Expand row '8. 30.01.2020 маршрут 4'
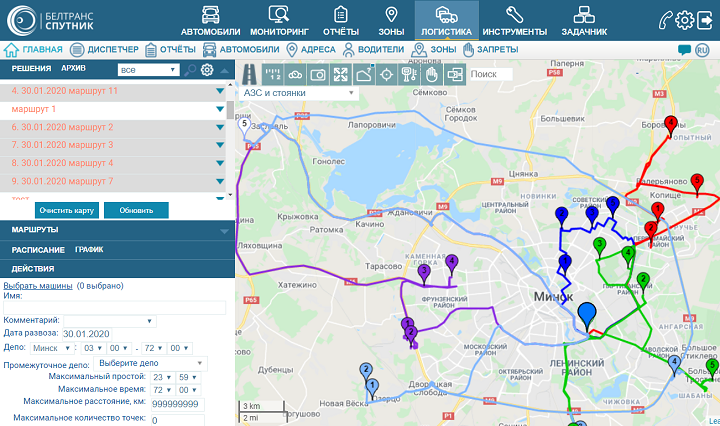 click(220, 163)
